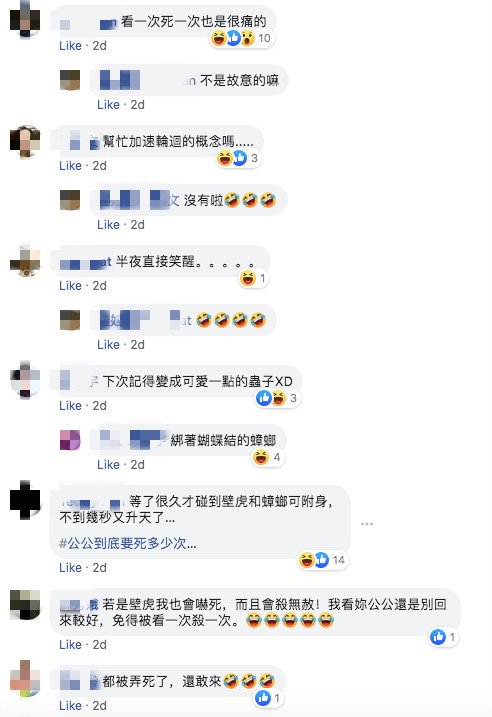Open black avatar beside 等了很久才碰到壁虎 comment

coord(25,499)
